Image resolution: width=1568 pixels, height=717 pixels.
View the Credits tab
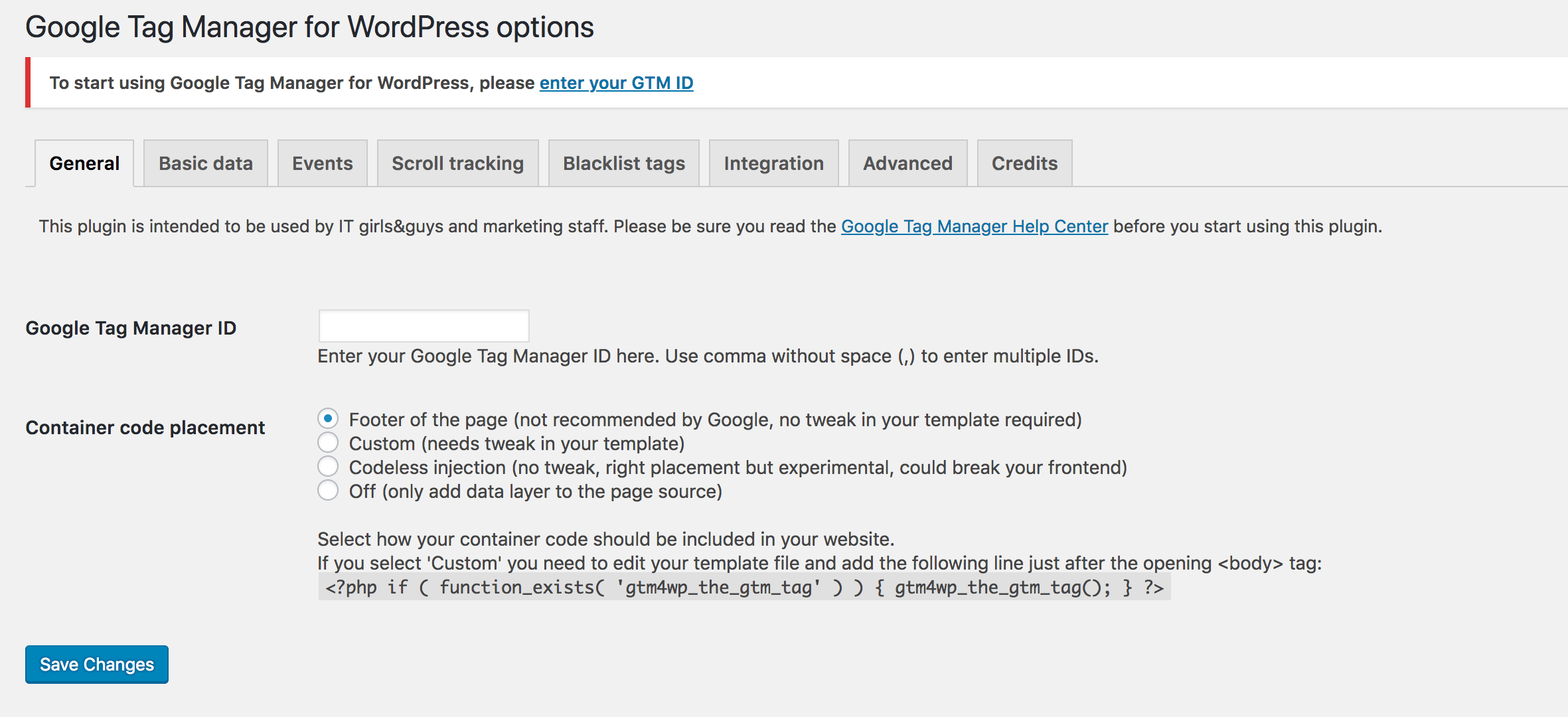(x=1024, y=163)
